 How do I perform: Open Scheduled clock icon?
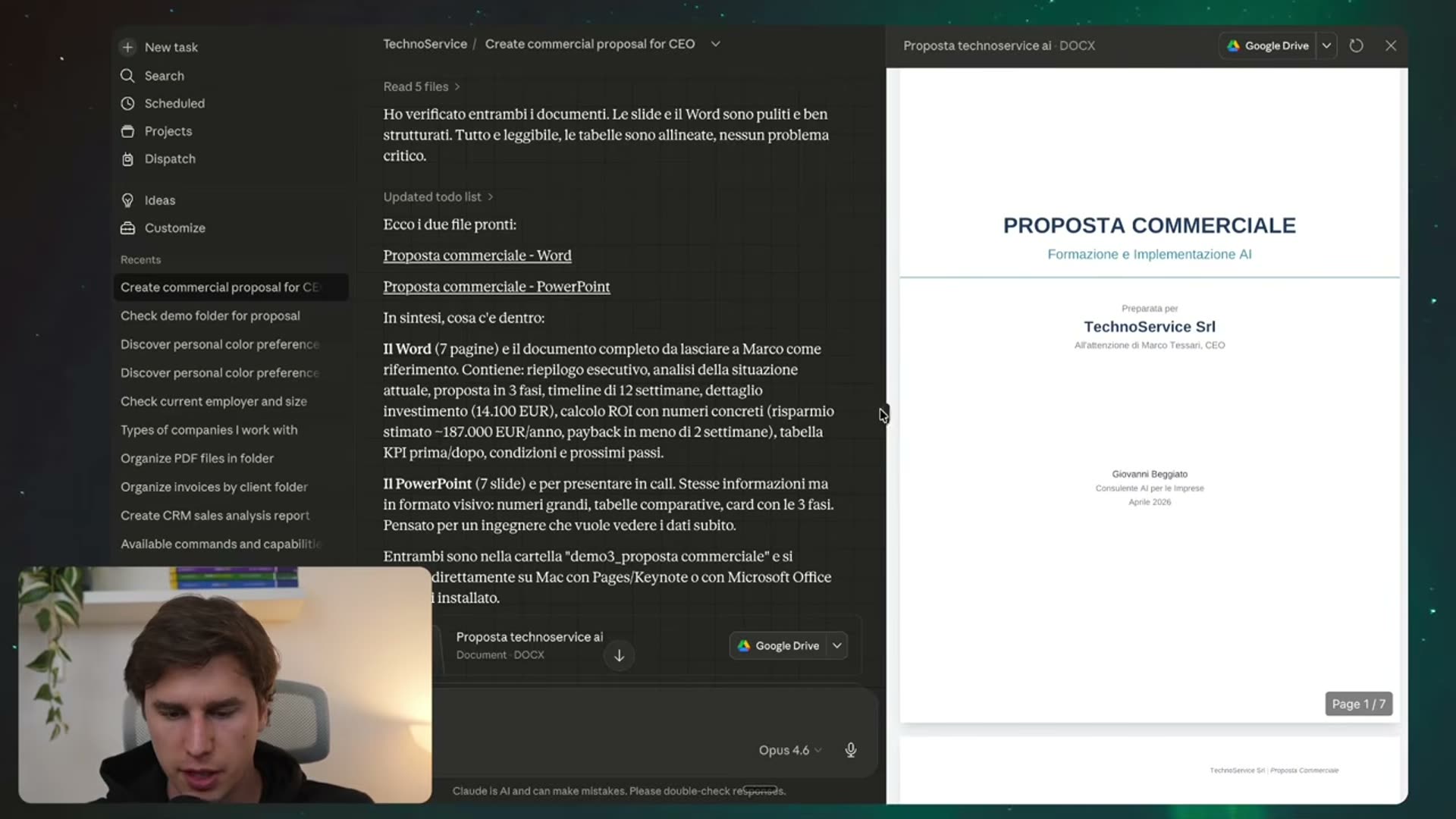[x=127, y=103]
